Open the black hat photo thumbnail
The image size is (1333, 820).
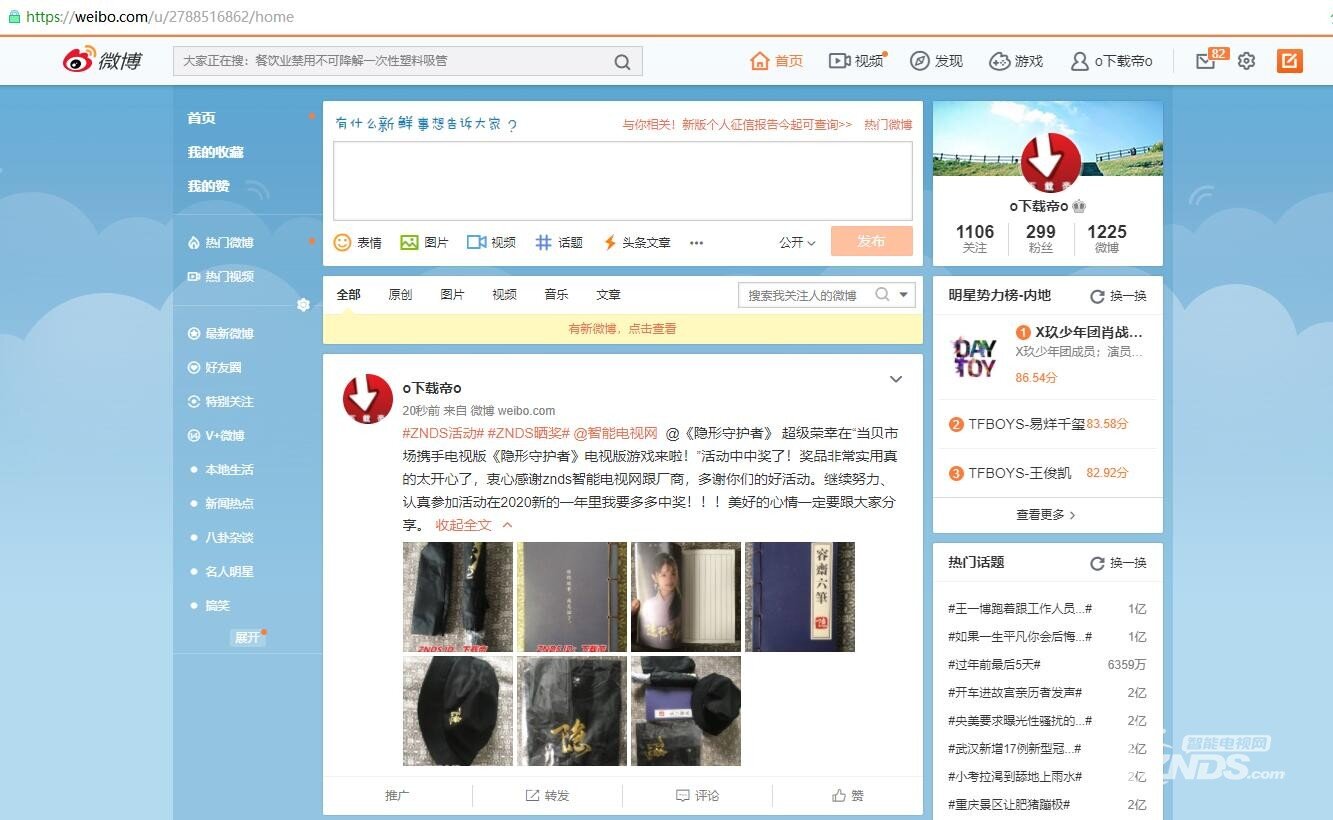tap(458, 711)
